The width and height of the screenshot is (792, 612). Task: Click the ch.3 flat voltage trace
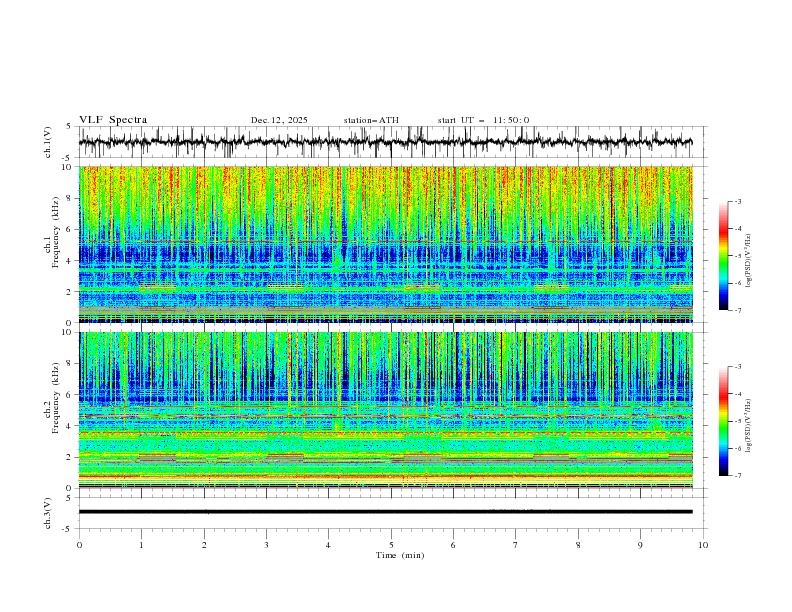pos(386,512)
